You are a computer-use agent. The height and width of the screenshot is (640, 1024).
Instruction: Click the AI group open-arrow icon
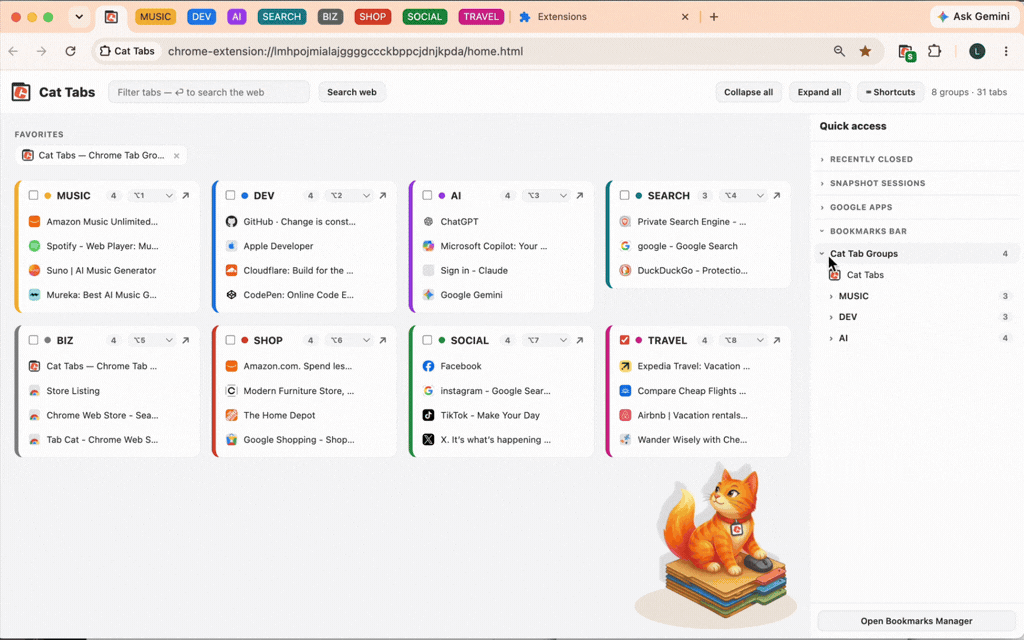(579, 195)
